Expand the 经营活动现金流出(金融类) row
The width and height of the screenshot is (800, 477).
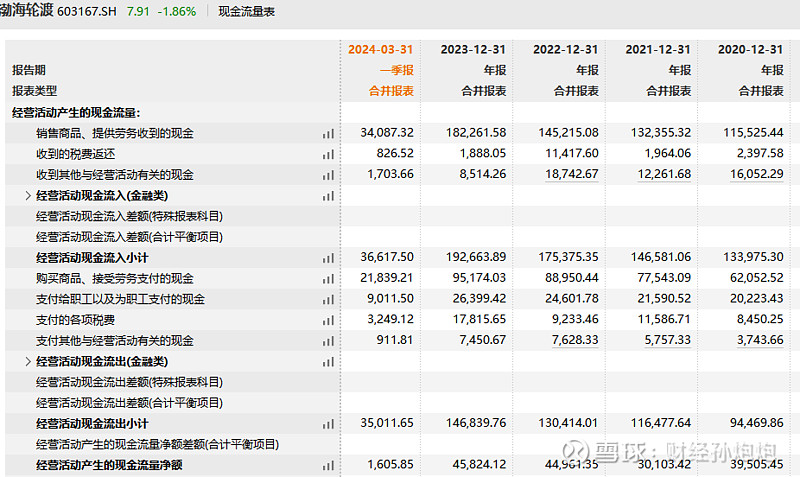click(x=28, y=362)
